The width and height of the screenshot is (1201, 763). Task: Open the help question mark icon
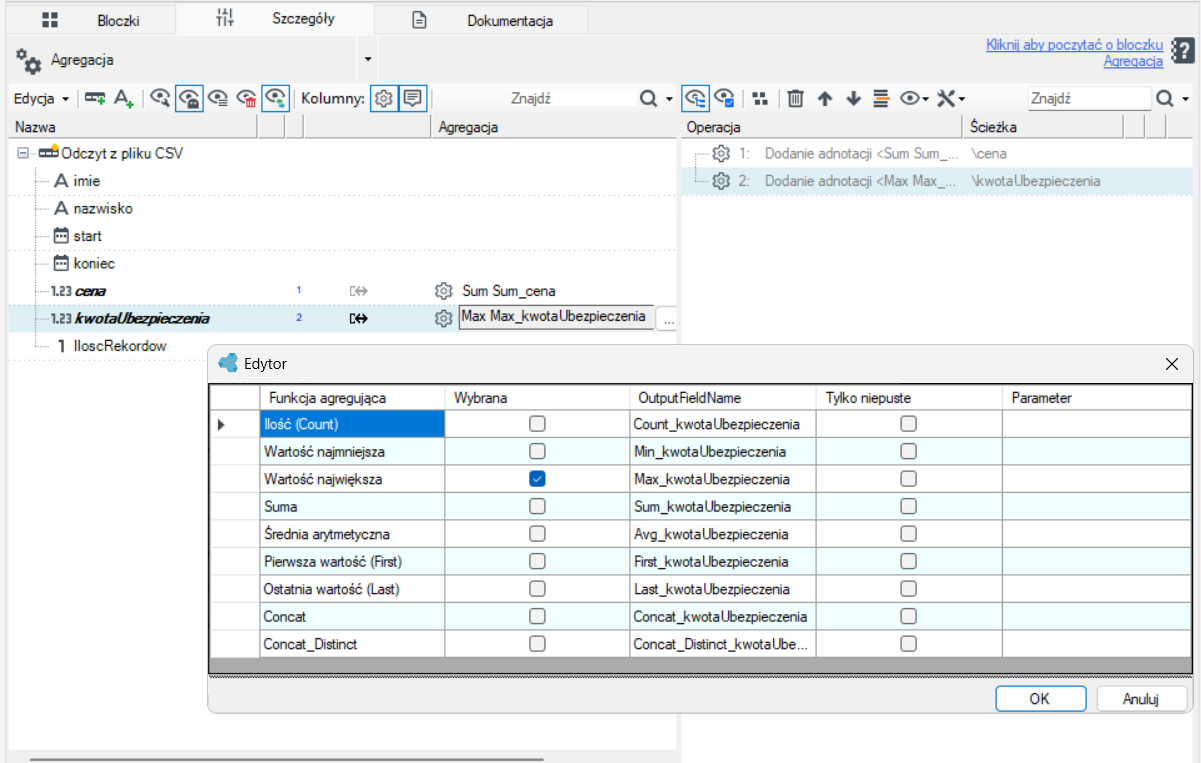pos(1183,52)
